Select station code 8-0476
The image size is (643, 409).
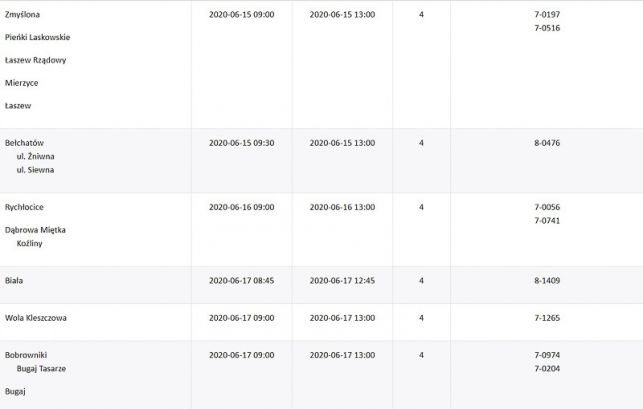pyautogui.click(x=547, y=143)
